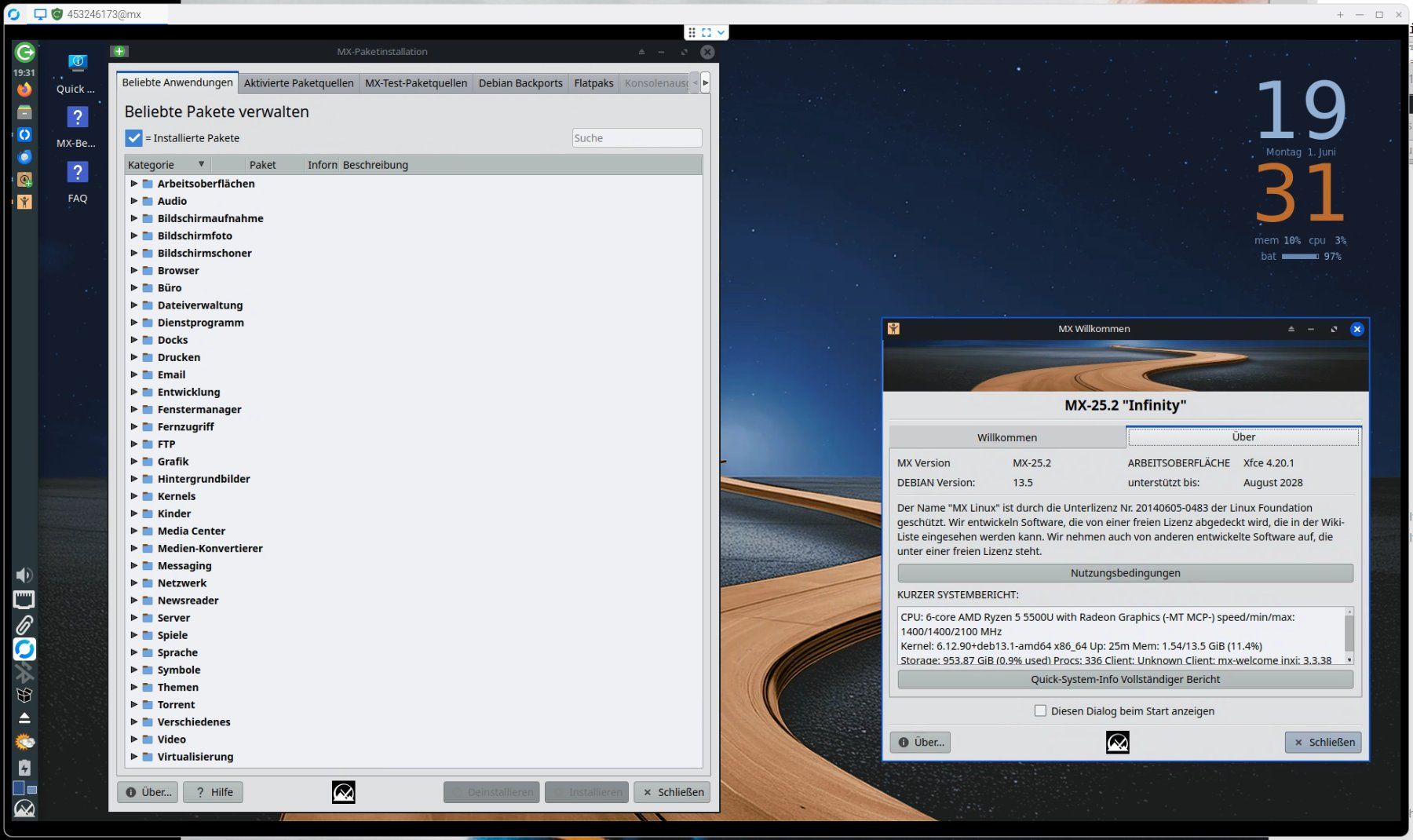Click Schließen in MX Willkommen window
Viewport: 1413px width, 840px height.
[1323, 742]
